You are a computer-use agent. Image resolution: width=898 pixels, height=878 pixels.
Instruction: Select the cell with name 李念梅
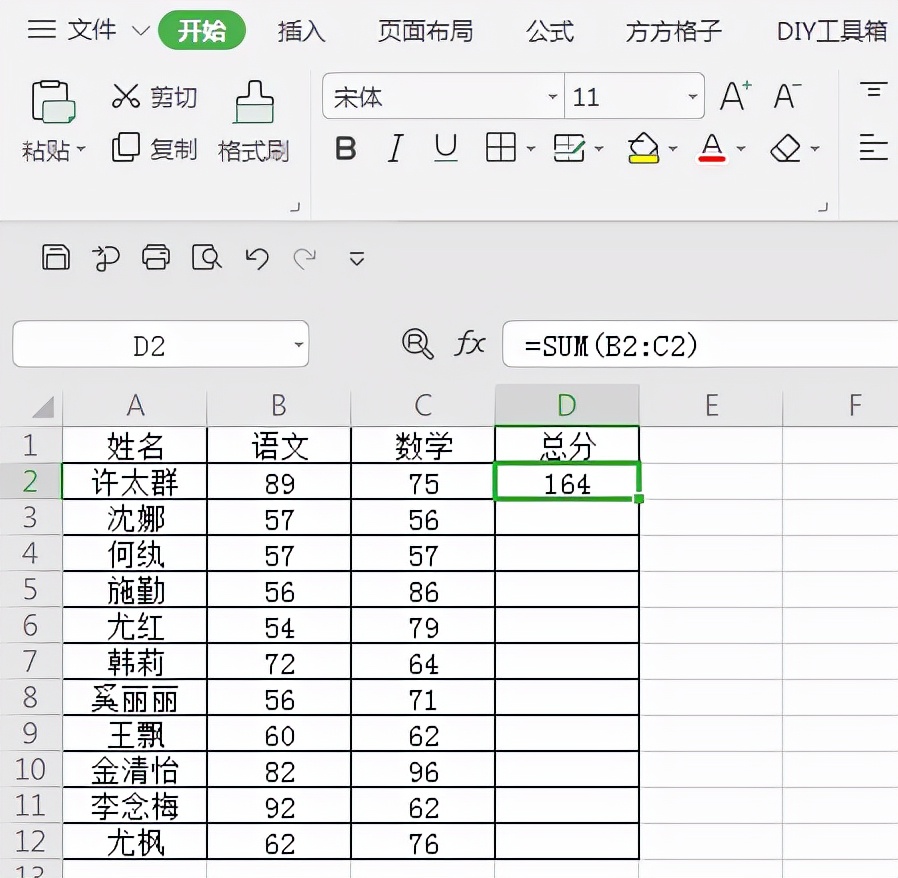coord(135,806)
